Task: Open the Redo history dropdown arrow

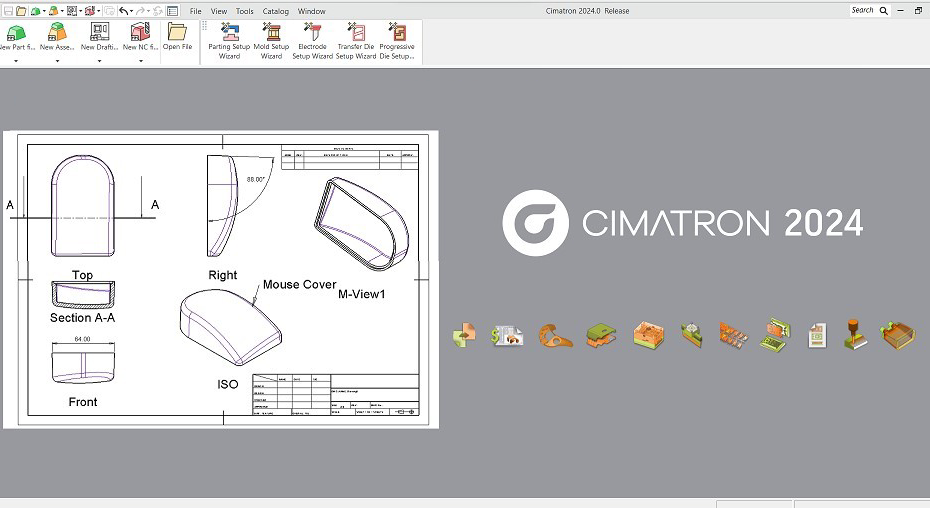Action: point(148,11)
